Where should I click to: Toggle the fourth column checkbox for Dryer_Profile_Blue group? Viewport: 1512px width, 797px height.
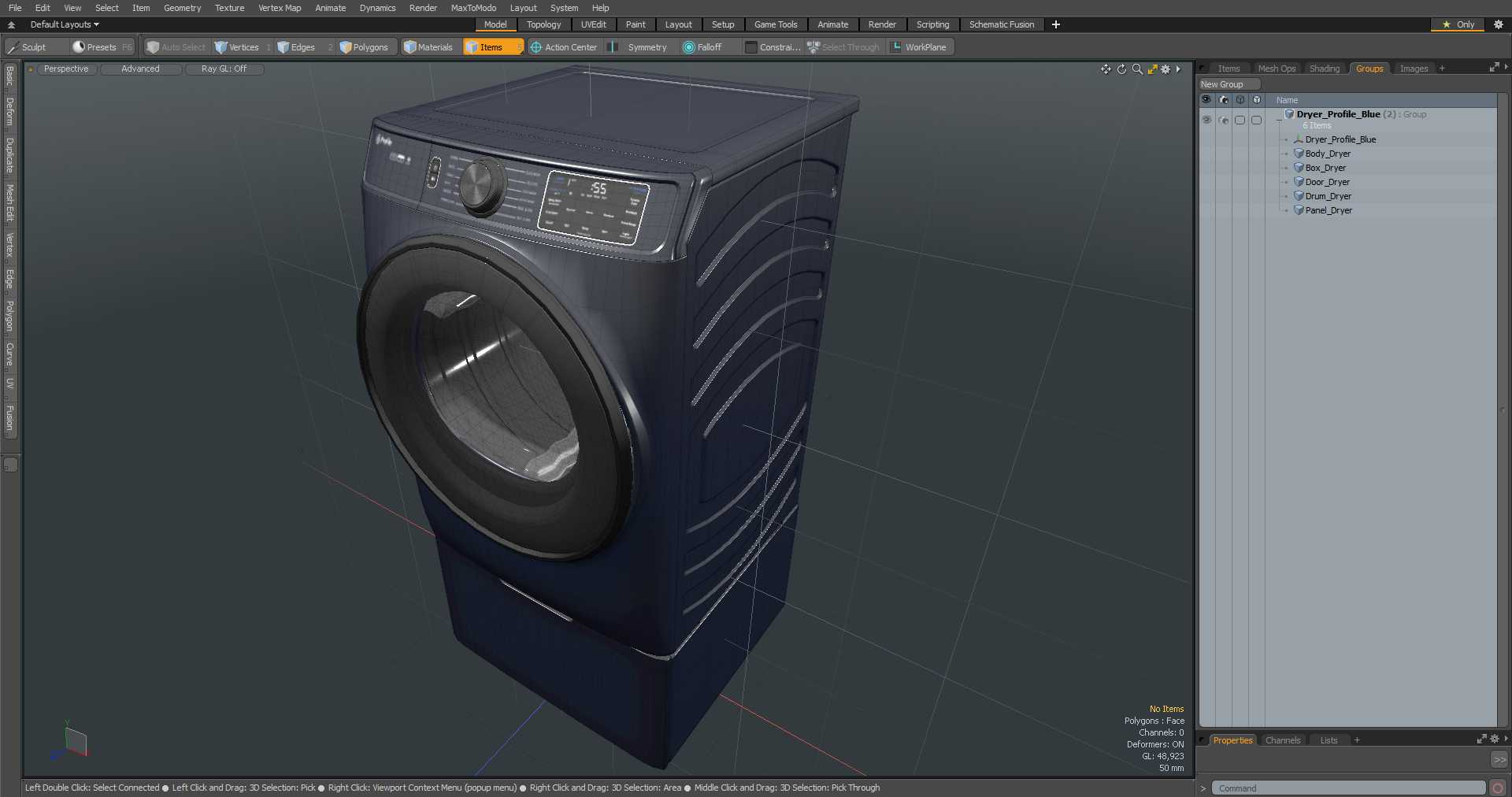1256,120
